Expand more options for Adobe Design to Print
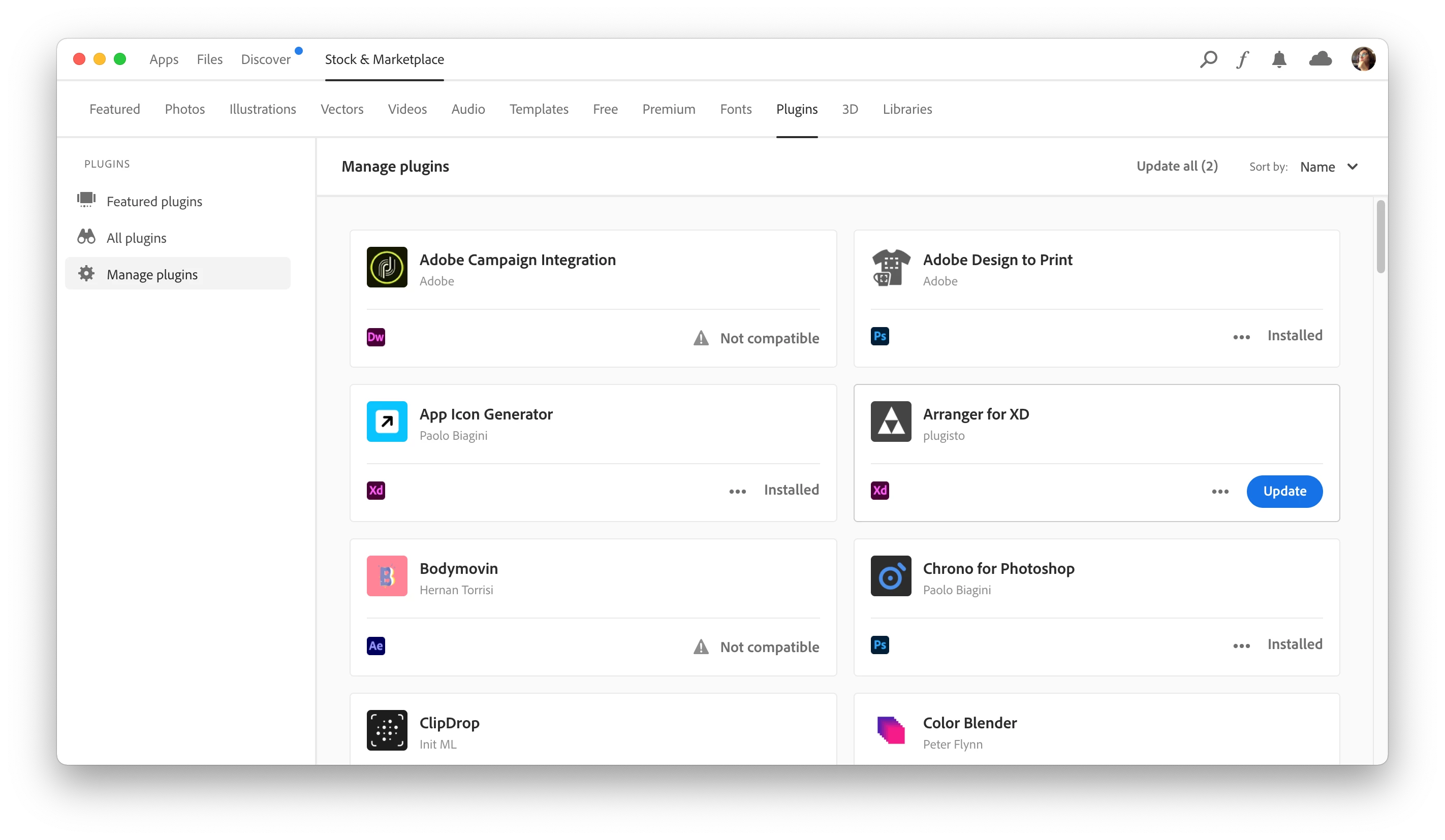The height and width of the screenshot is (840, 1445). click(1241, 338)
